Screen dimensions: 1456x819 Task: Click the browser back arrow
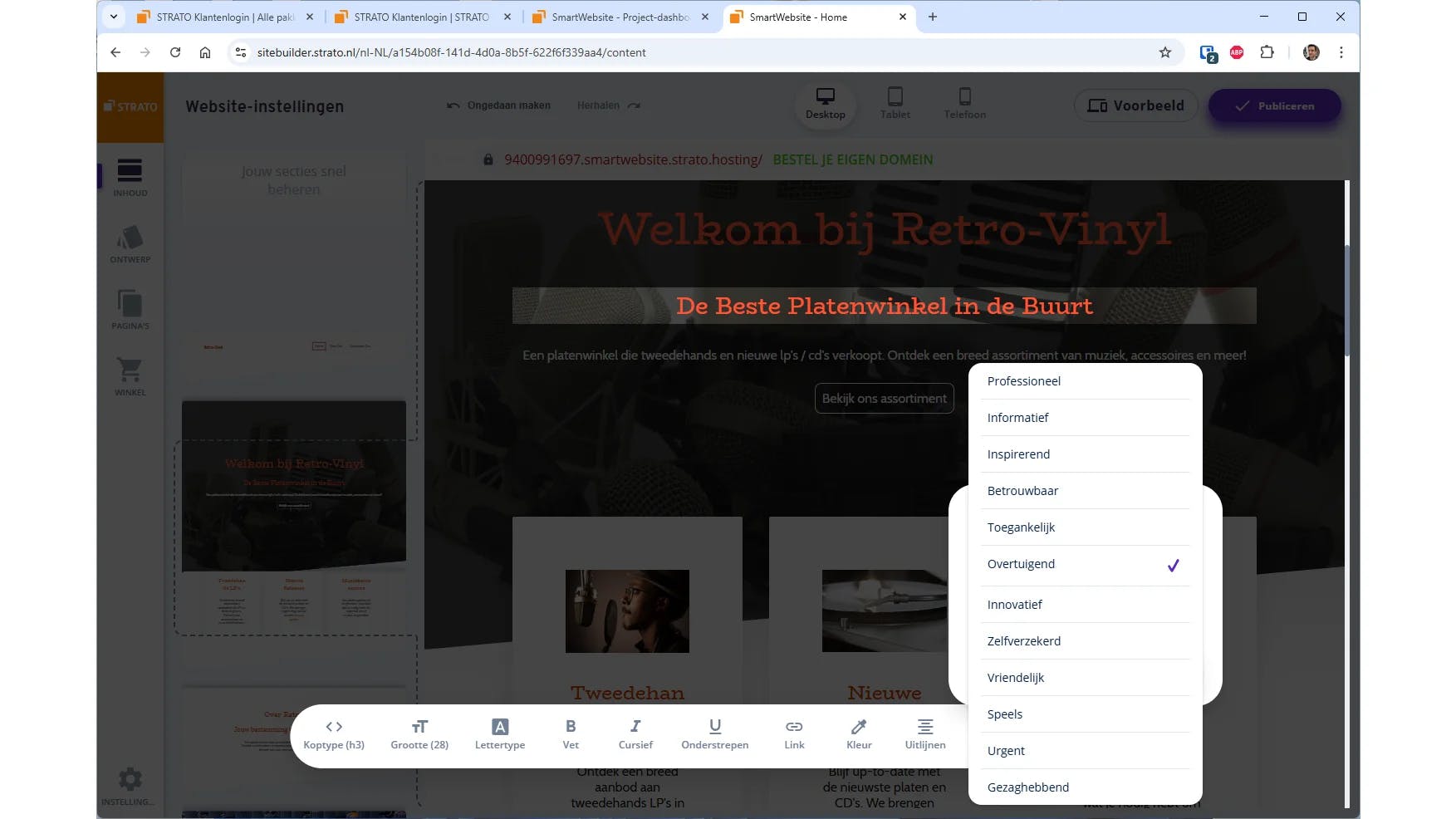tap(115, 52)
